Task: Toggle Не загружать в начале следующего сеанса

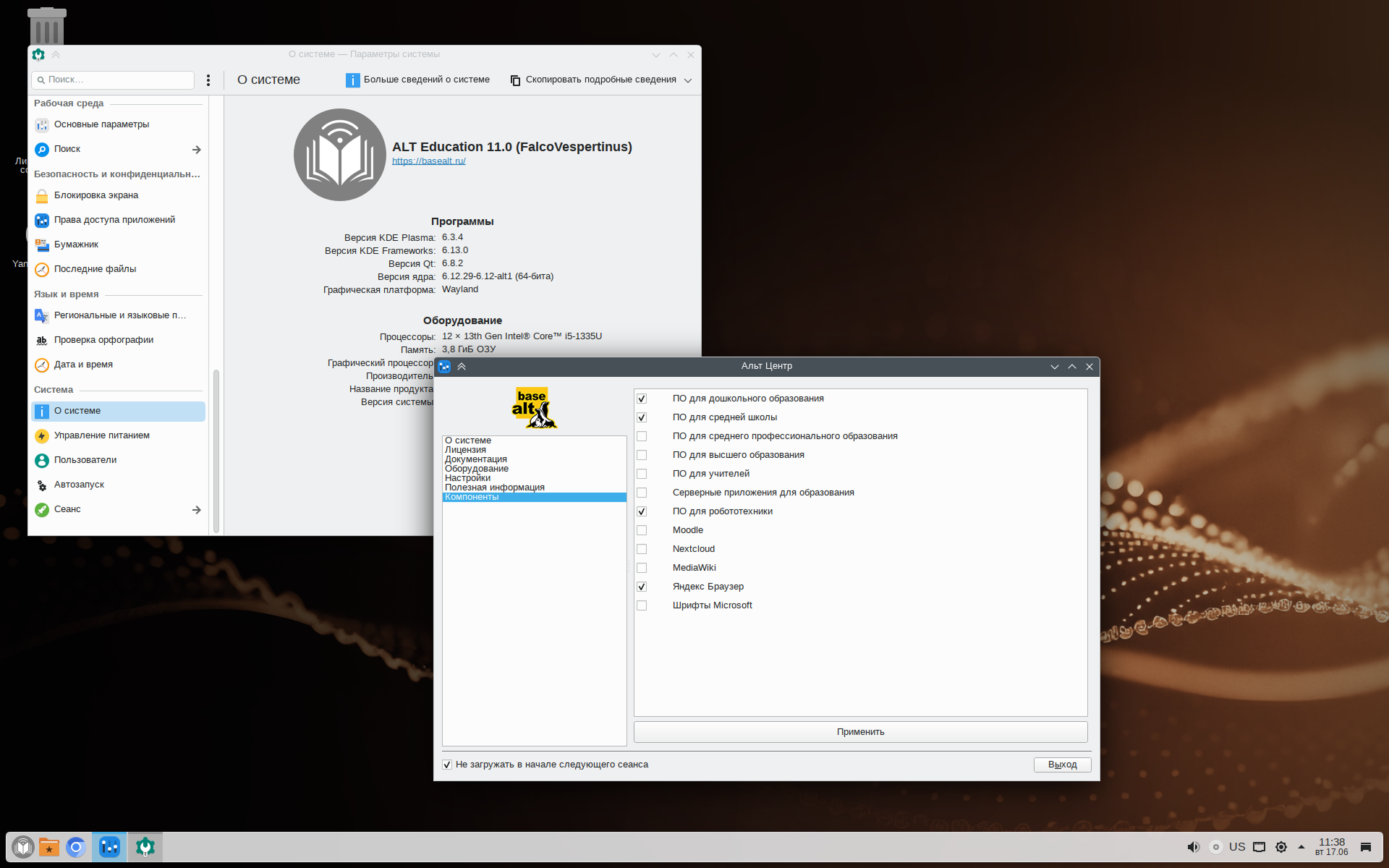Action: (447, 765)
